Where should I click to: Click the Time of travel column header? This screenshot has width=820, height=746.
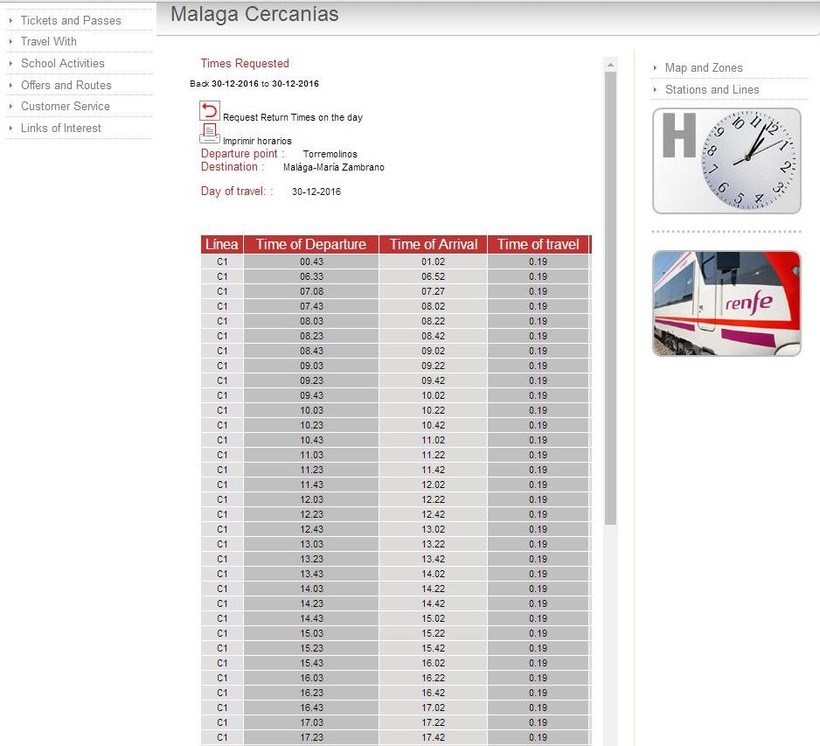(538, 244)
